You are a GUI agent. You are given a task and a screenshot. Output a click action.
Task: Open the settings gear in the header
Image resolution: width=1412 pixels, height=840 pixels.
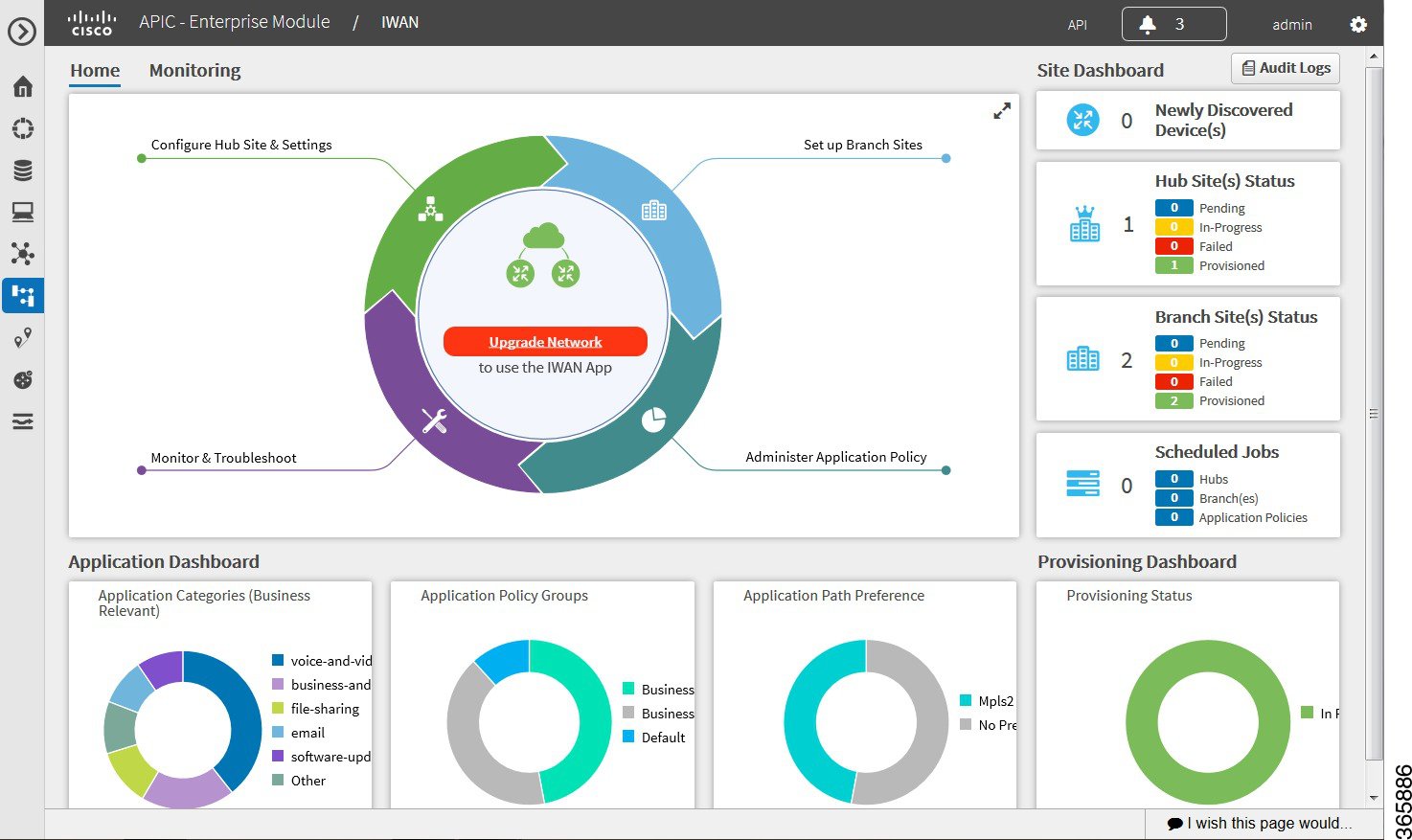[x=1358, y=25]
